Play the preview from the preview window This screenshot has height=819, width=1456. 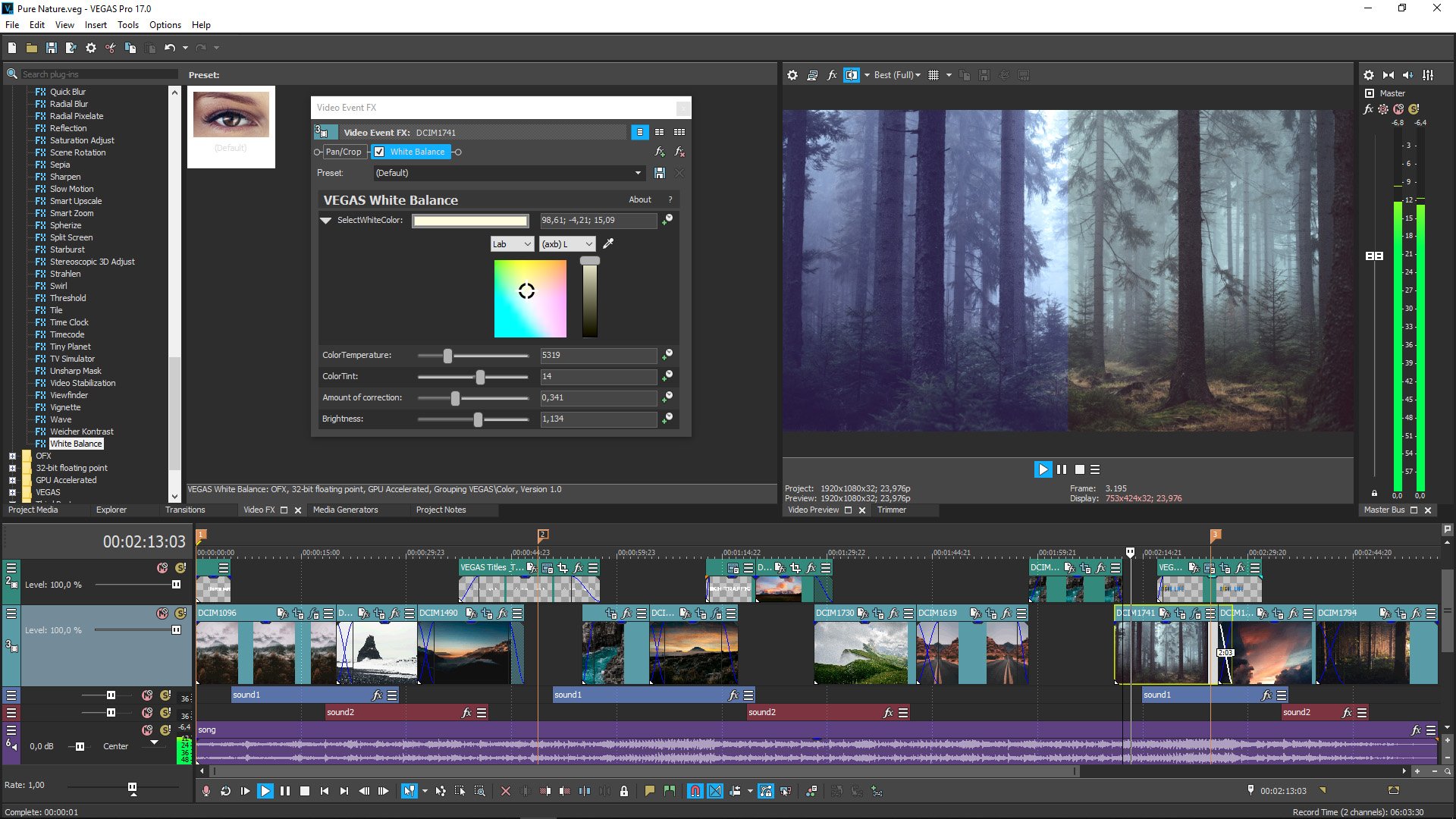click(x=1043, y=469)
